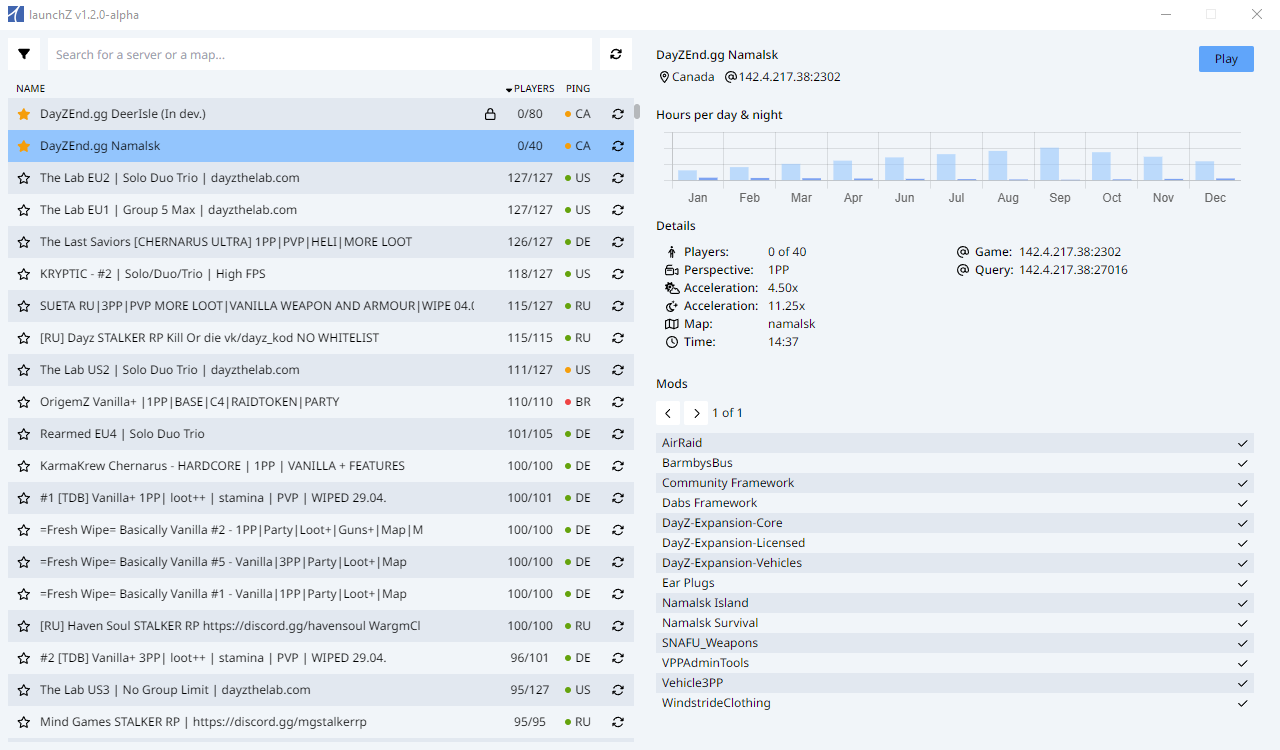Click the lock icon on DeerIsle row
1280x750 pixels.
(490, 114)
